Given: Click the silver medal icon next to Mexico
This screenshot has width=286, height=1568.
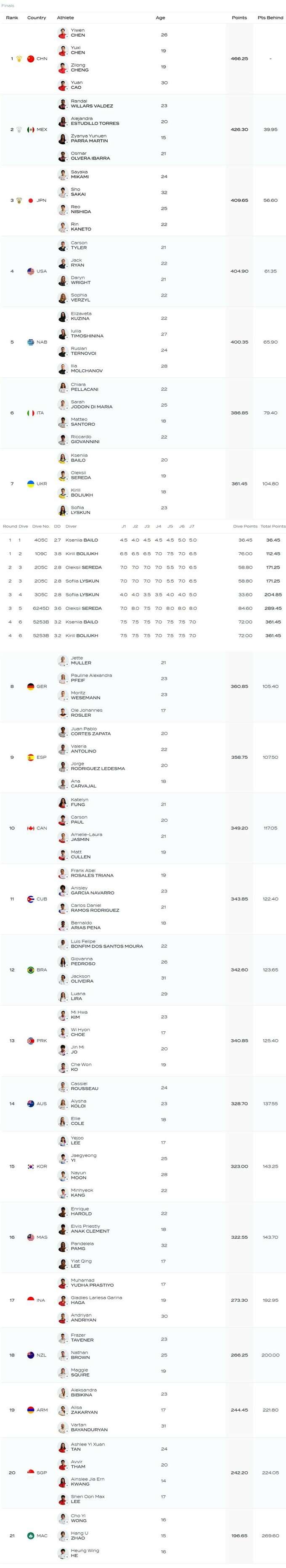Looking at the screenshot, I should [19, 130].
